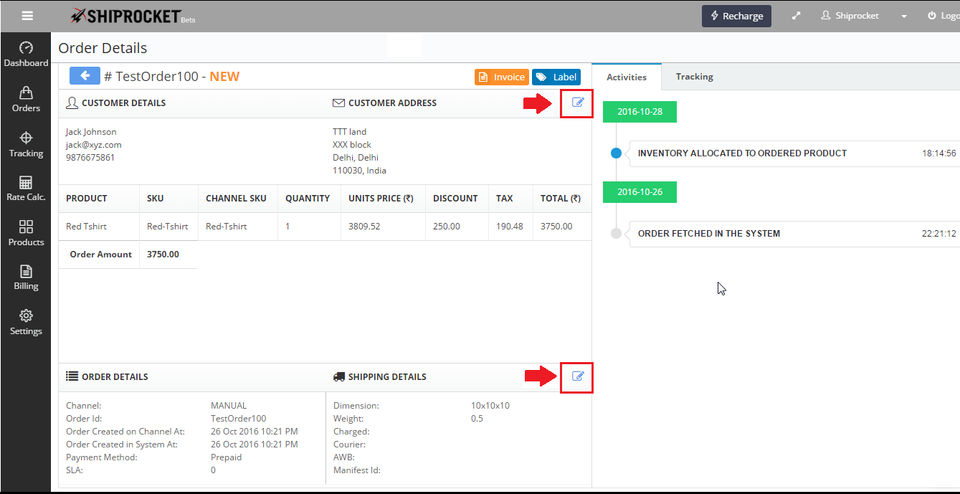This screenshot has height=494, width=960.
Task: Expand the account dropdown arrow
Action: tap(904, 17)
